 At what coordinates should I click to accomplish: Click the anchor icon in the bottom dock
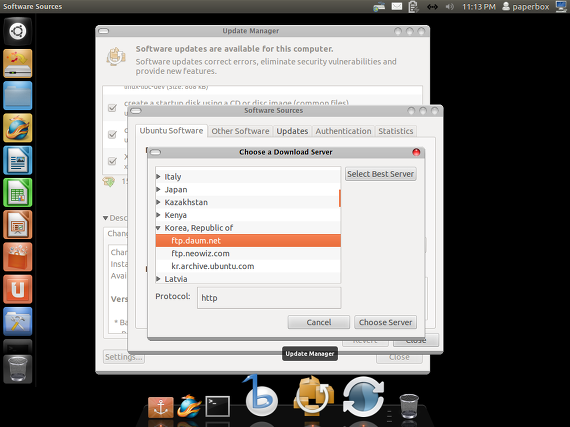click(160, 407)
